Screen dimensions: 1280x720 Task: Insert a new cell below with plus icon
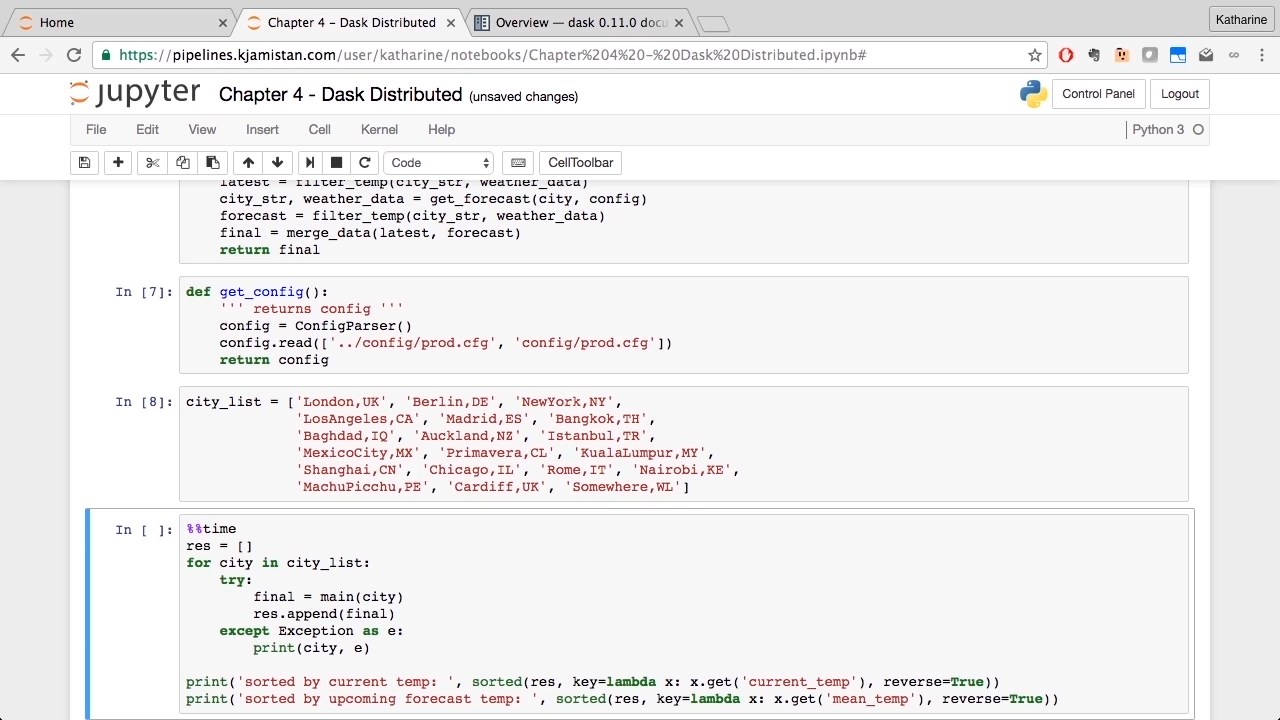pos(118,163)
